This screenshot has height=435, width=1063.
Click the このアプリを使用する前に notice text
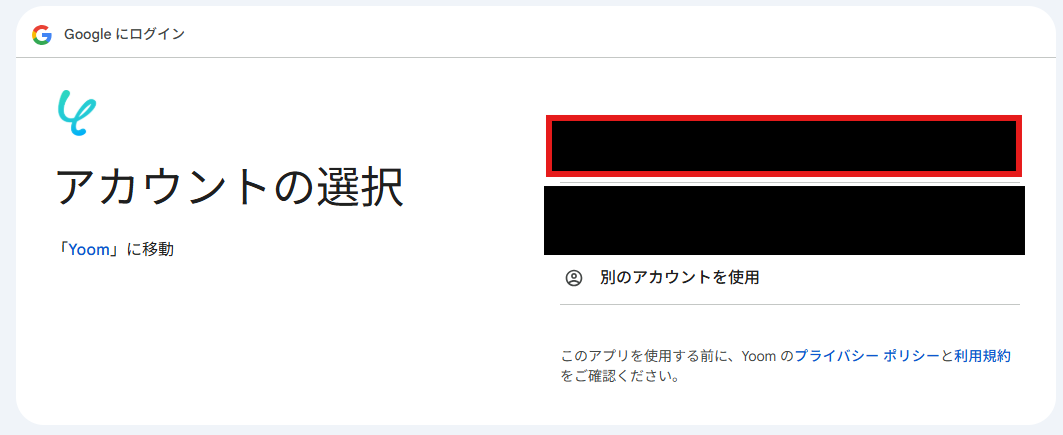click(649, 356)
